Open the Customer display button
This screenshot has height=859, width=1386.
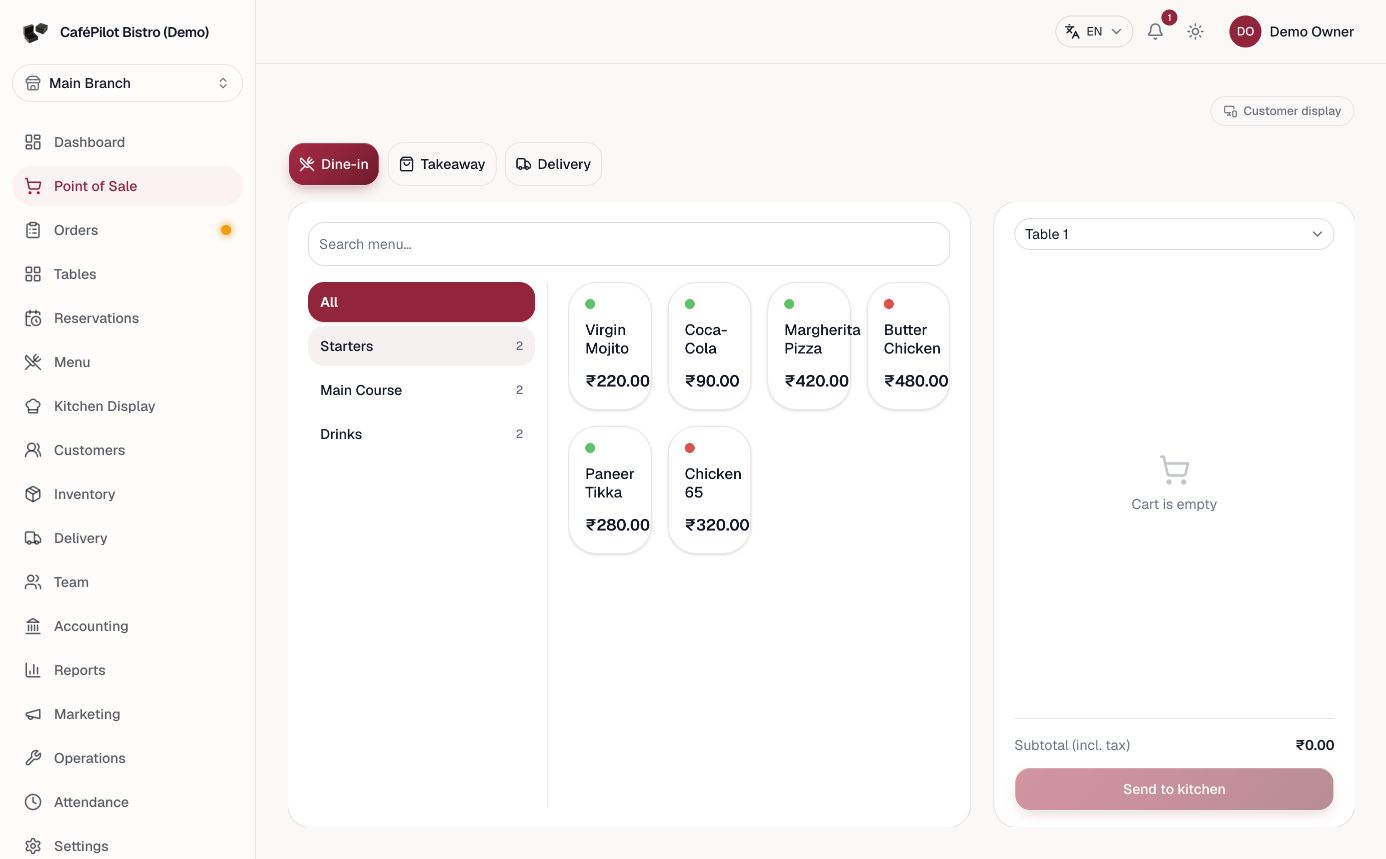click(x=1282, y=111)
